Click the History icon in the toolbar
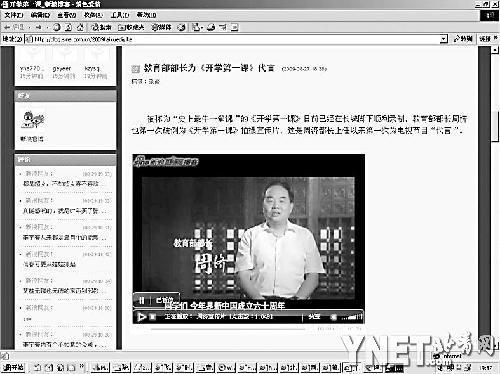Viewport: 500px width, 374px height. tap(181, 27)
